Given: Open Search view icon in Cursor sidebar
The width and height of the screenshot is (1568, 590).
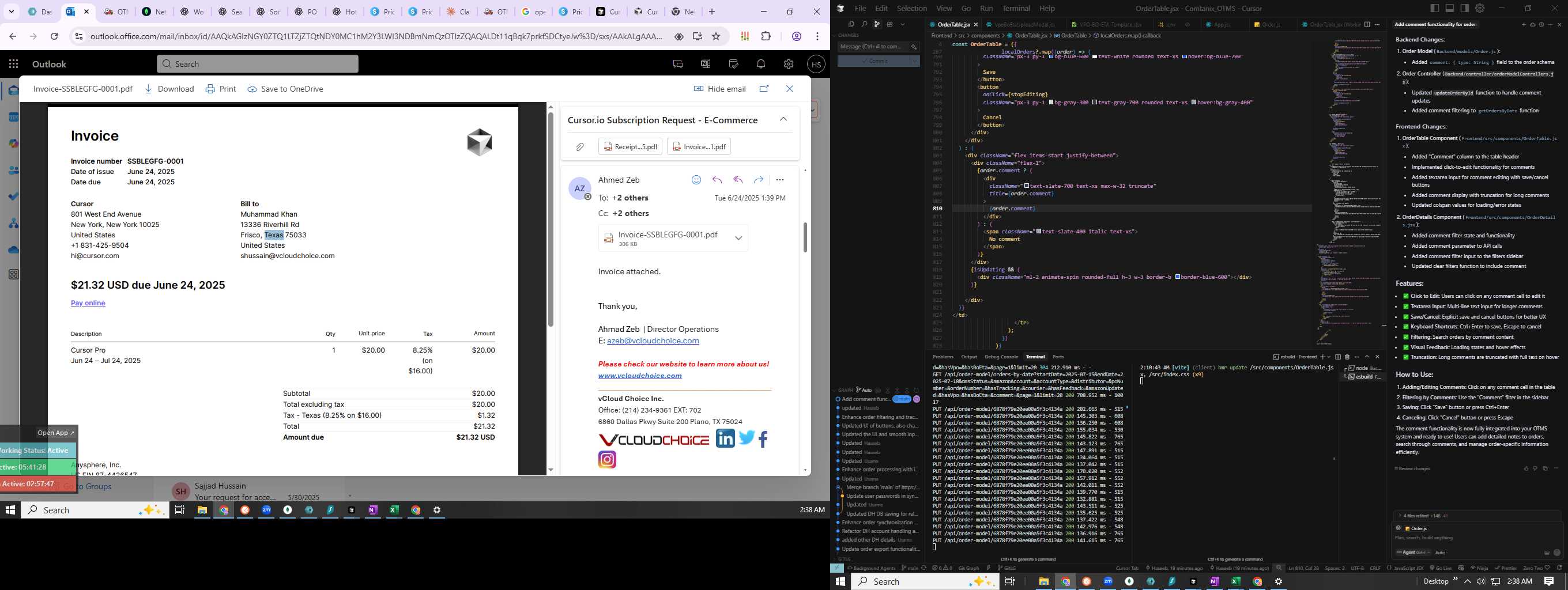Looking at the screenshot, I should click(864, 24).
